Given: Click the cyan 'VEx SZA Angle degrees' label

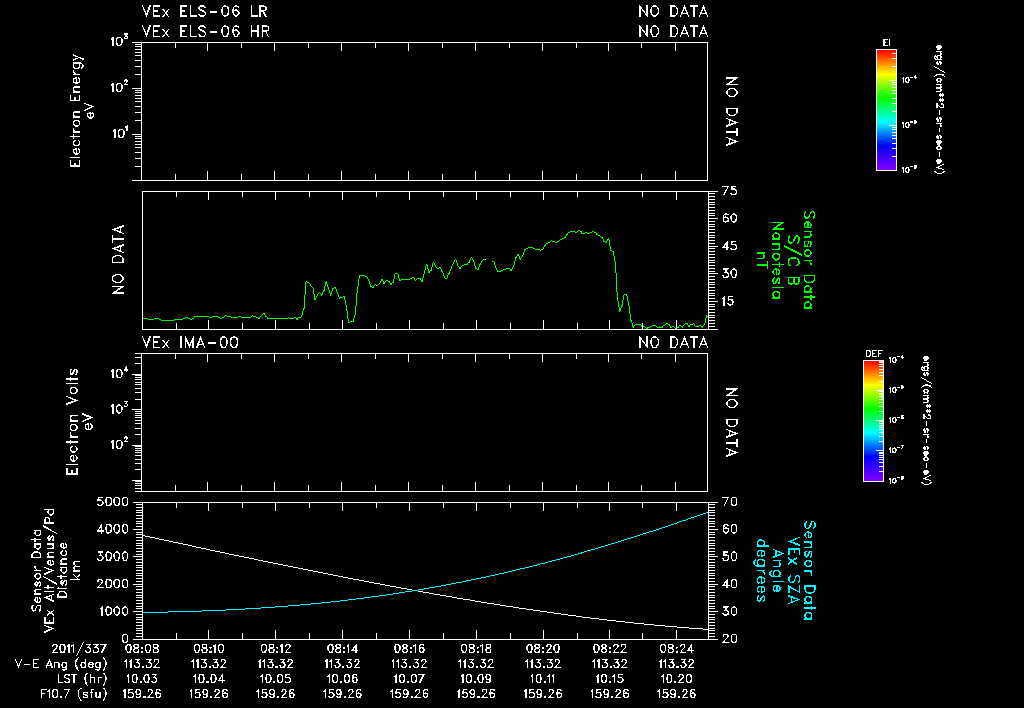Looking at the screenshot, I should pyautogui.click(x=777, y=571).
